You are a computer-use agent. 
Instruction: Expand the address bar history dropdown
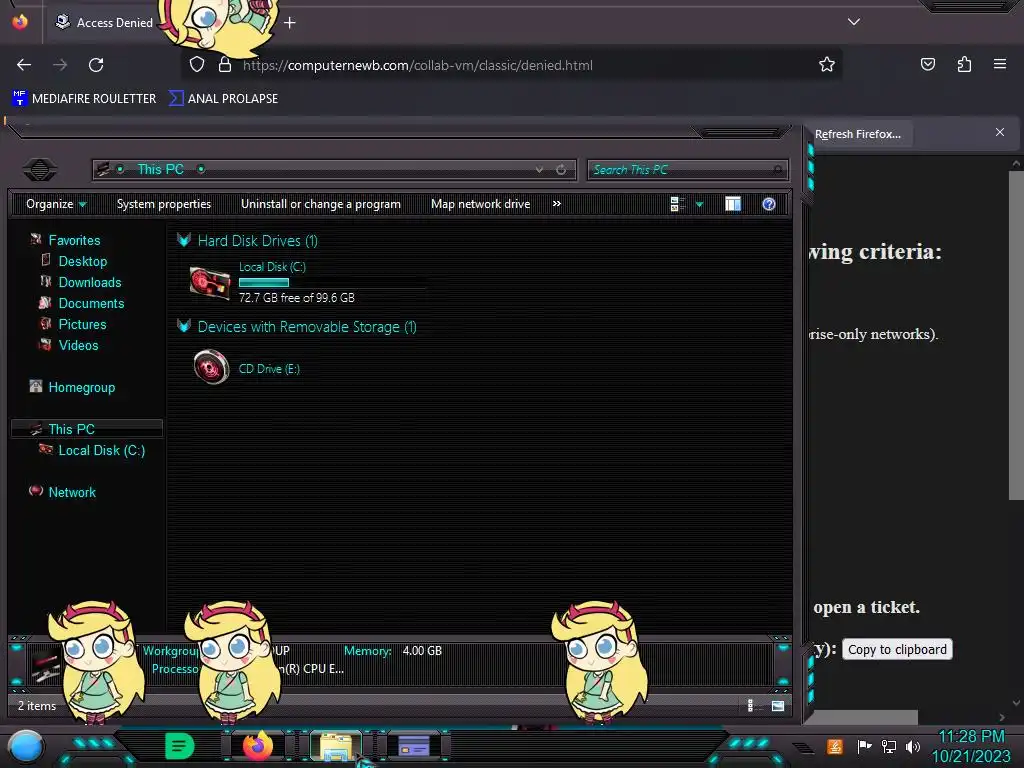(539, 169)
